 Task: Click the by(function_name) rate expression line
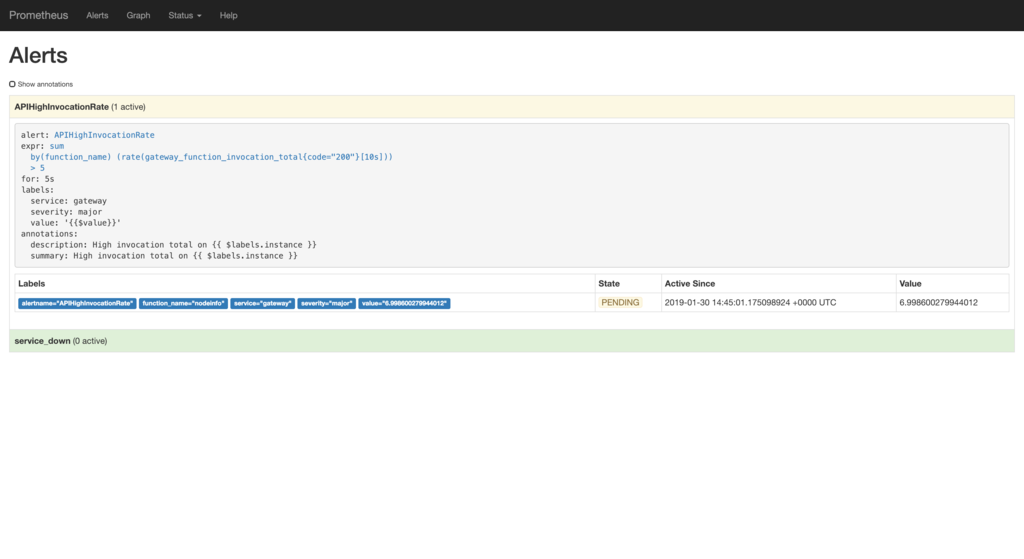[212, 157]
